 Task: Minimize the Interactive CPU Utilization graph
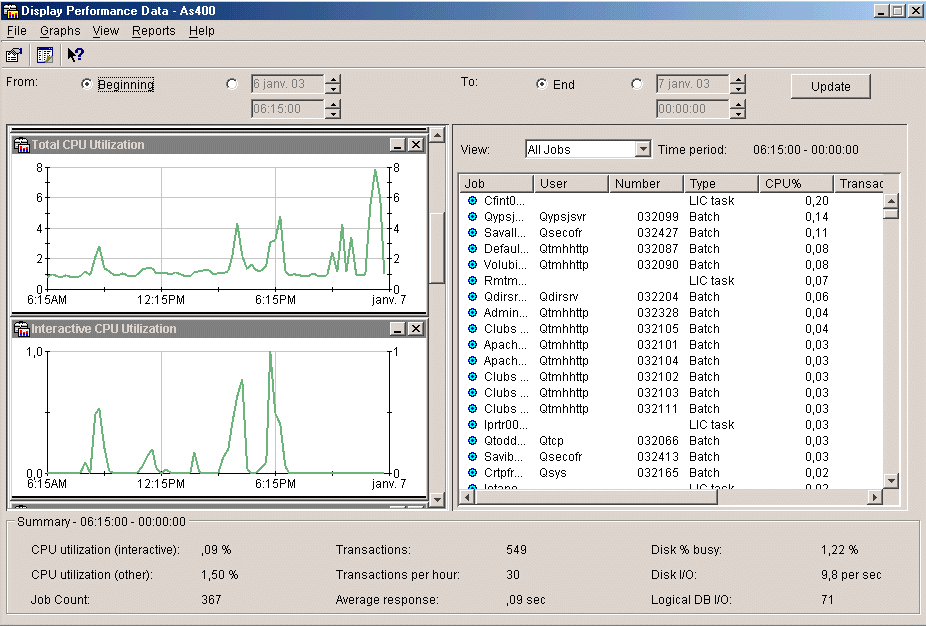397,329
